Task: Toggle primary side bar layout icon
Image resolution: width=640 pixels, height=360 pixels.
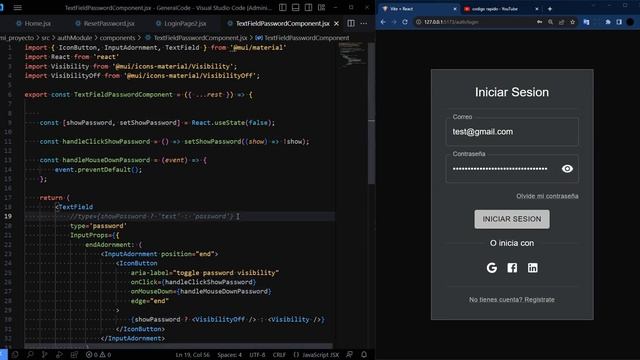Action: [282, 8]
